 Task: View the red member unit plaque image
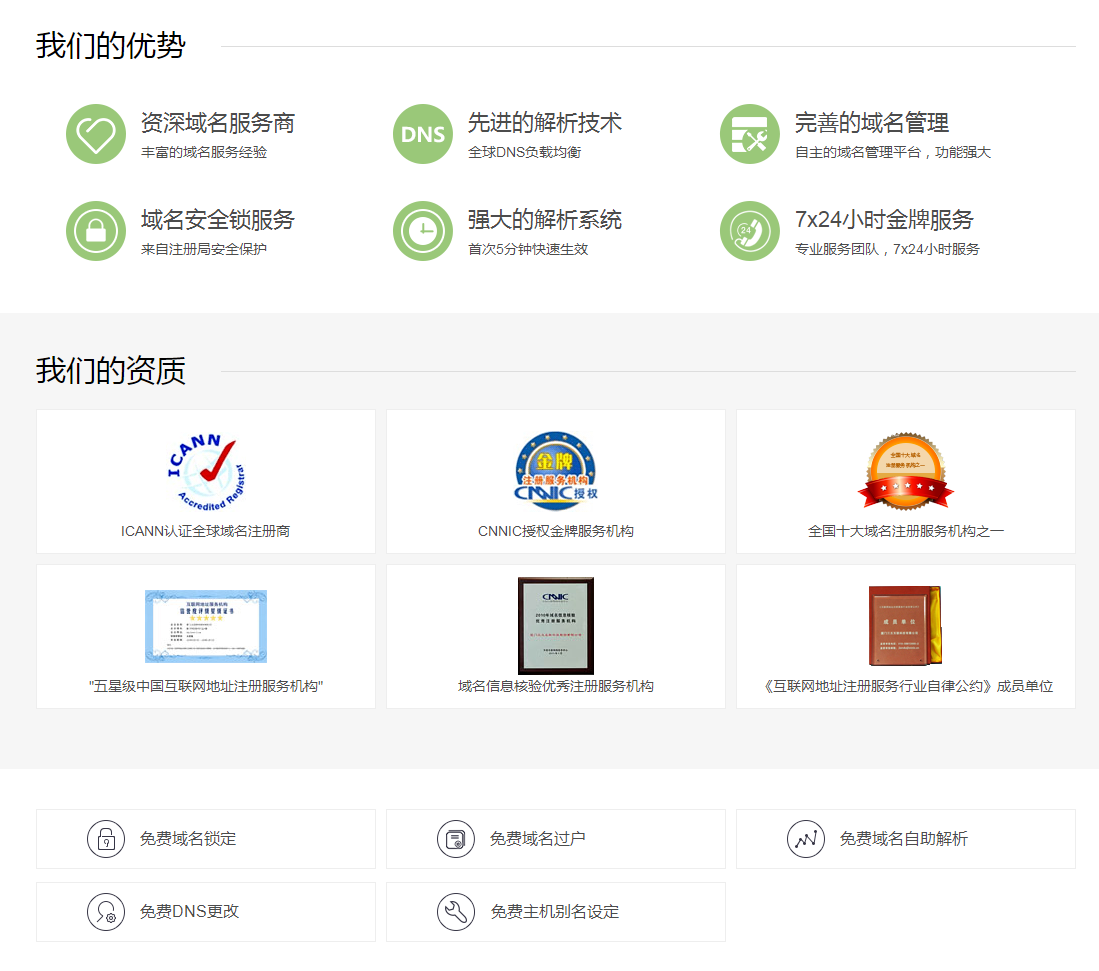(906, 626)
